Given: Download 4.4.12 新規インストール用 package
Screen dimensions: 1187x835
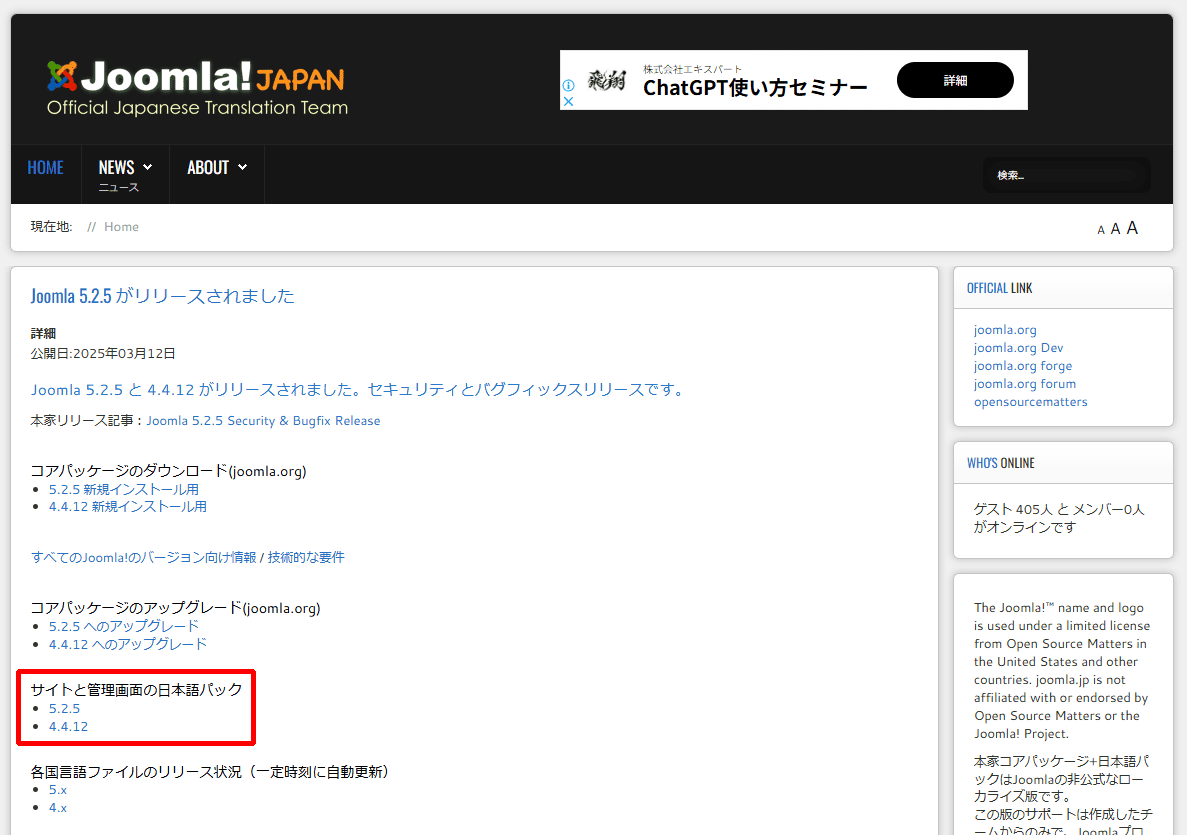Looking at the screenshot, I should [128, 506].
